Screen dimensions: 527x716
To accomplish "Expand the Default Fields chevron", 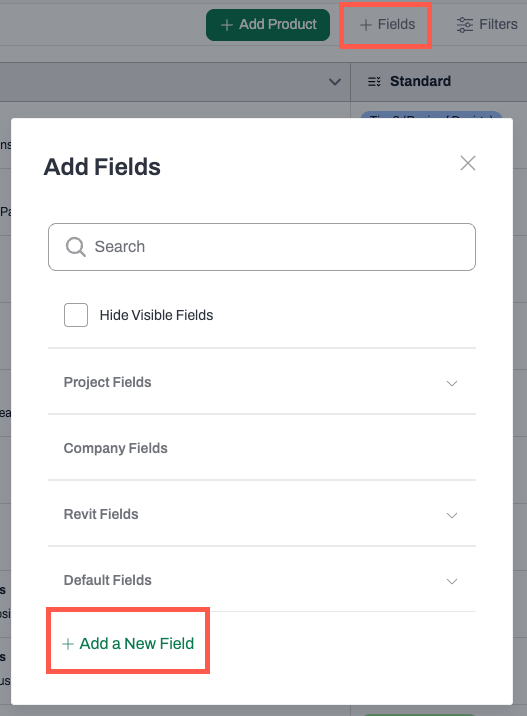I will click(452, 581).
